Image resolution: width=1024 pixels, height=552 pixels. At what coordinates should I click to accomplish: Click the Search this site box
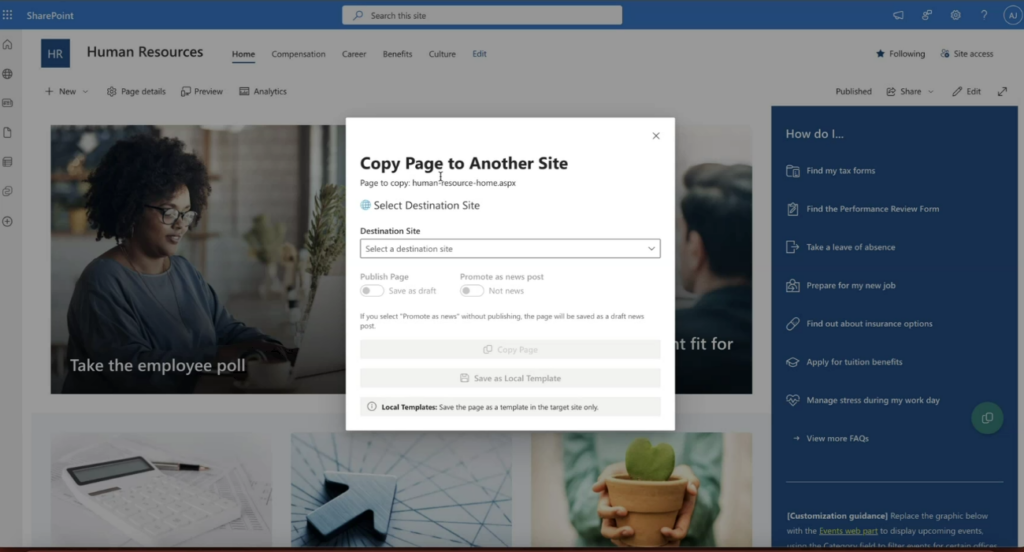pos(482,15)
